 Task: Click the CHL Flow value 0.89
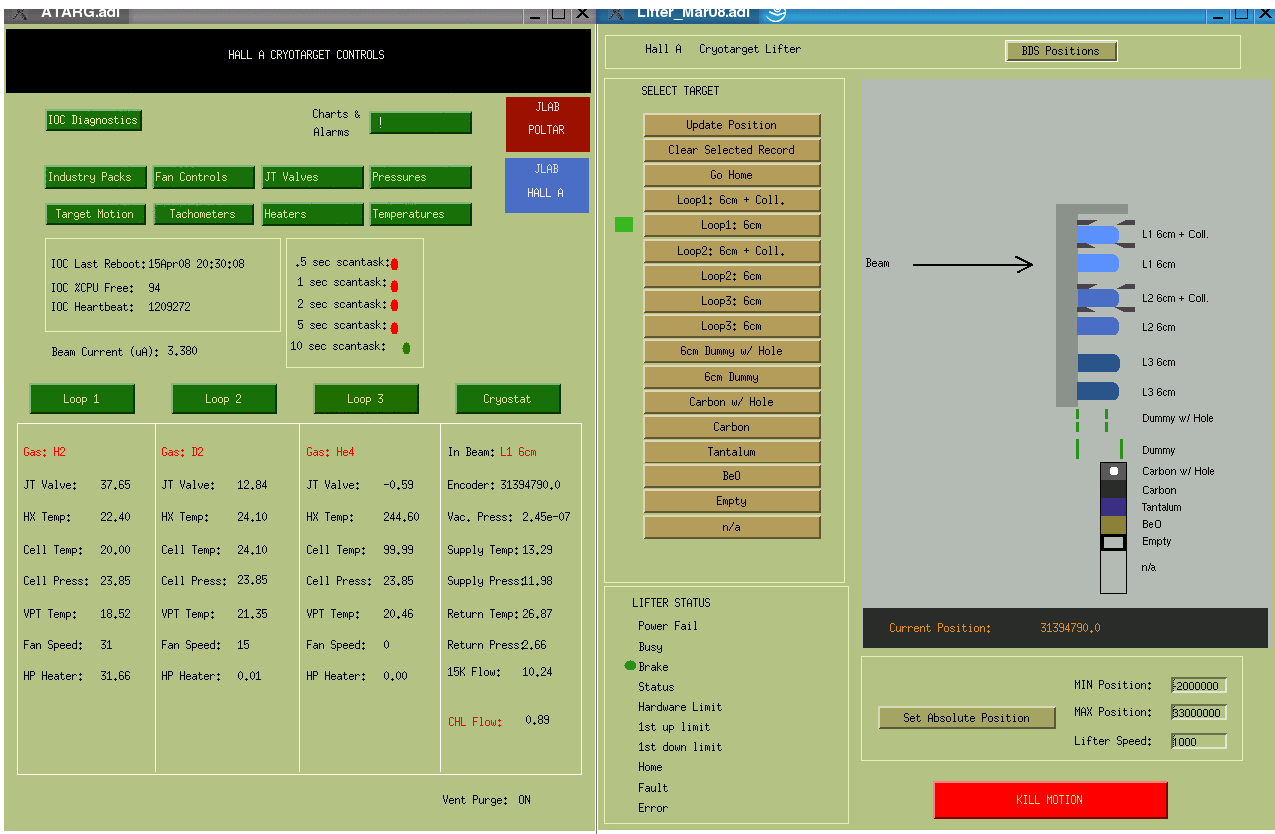pyautogui.click(x=537, y=720)
